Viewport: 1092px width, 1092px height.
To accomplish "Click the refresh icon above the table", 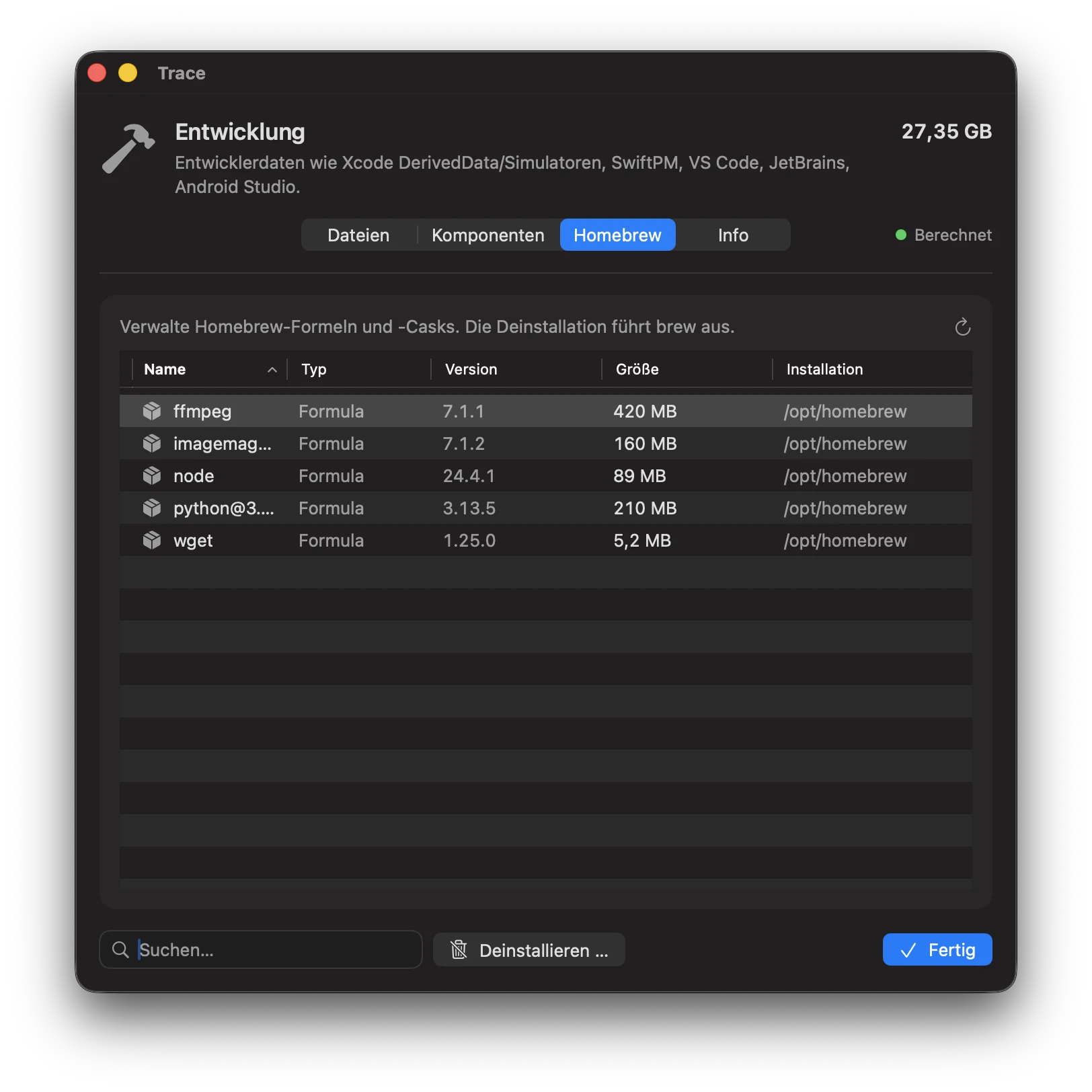I will (x=962, y=327).
